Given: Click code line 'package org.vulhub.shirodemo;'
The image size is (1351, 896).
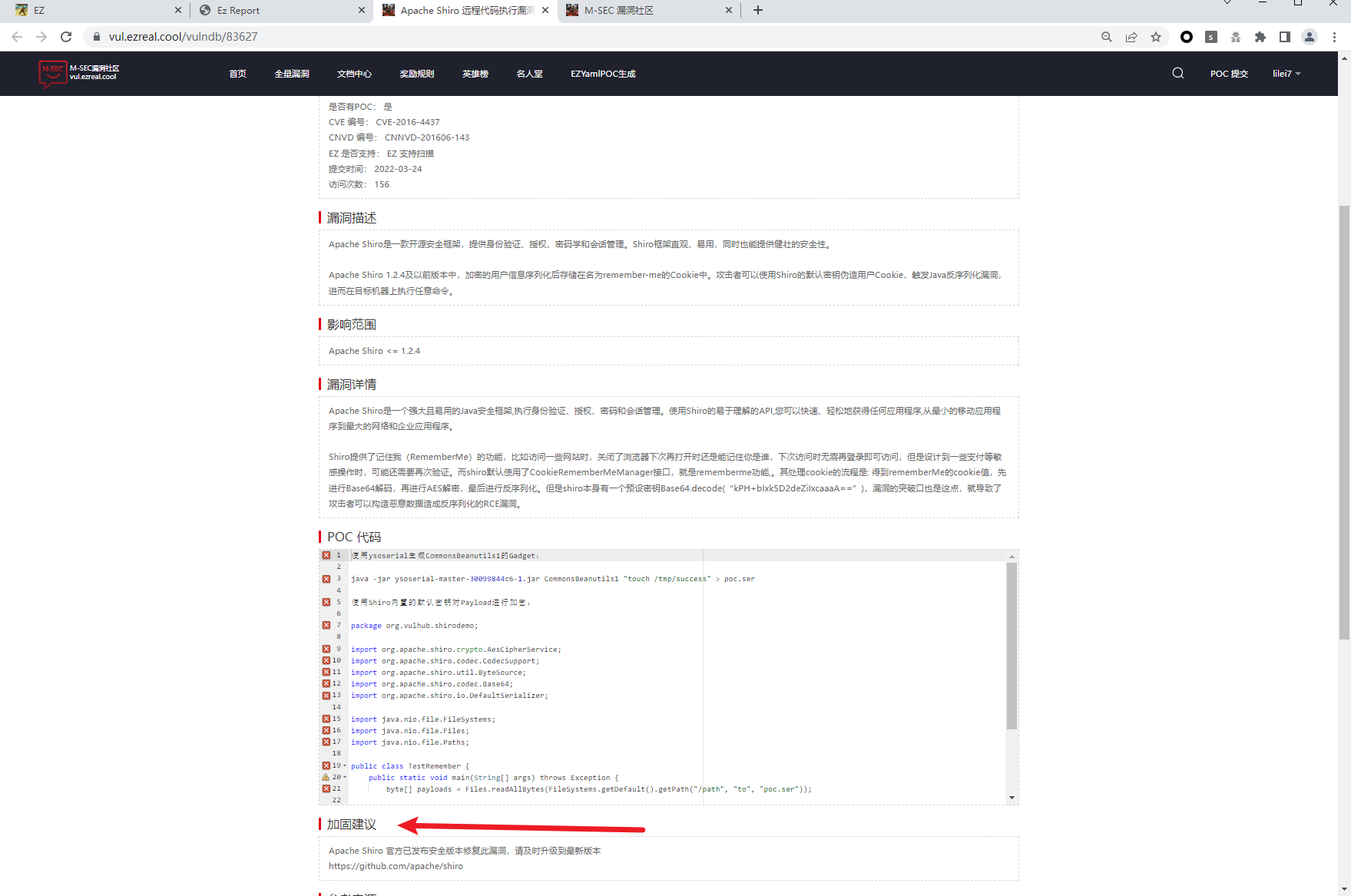Looking at the screenshot, I should point(415,626).
